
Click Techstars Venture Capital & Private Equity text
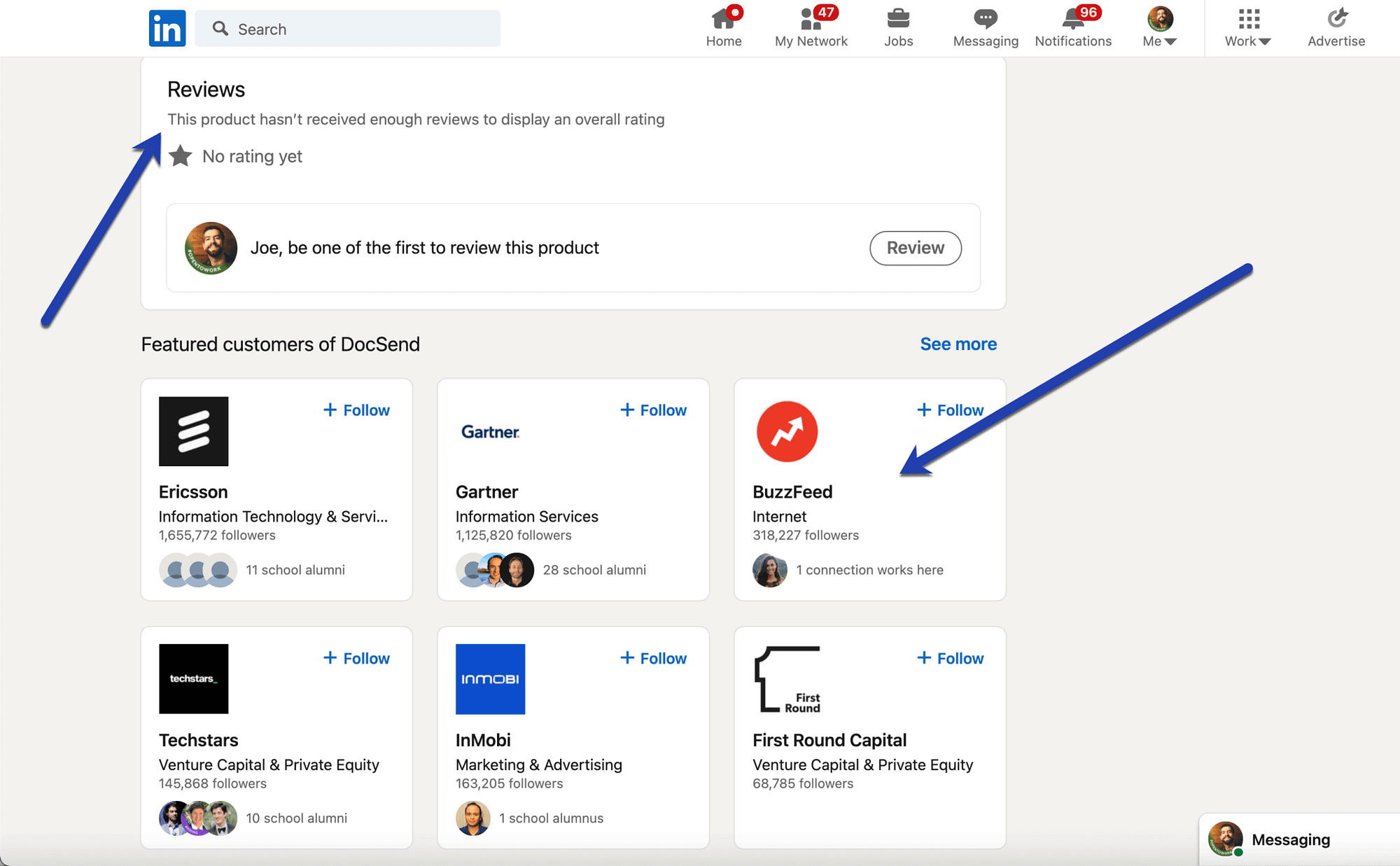(269, 764)
